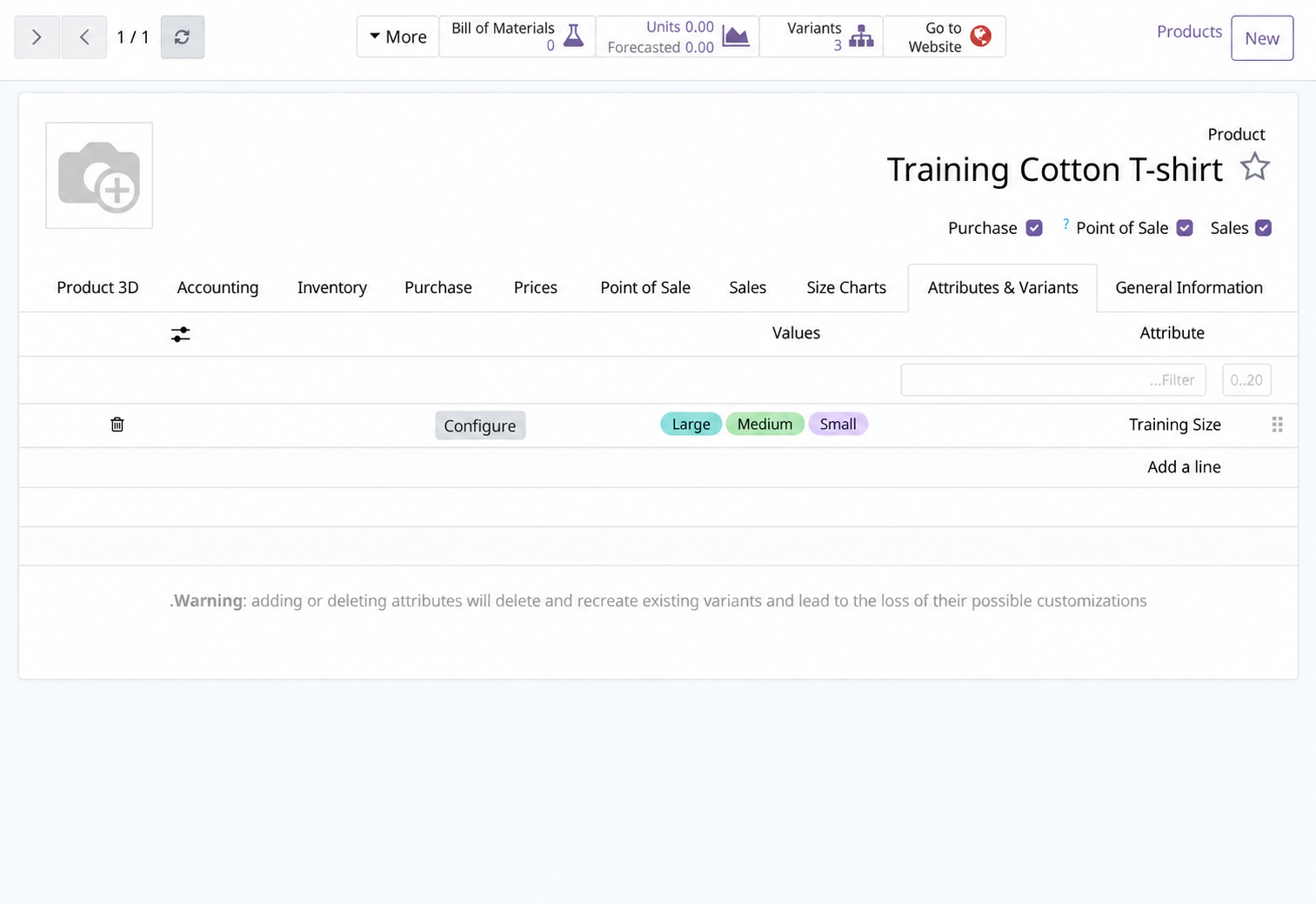Screen dimensions: 1316x904
Task: Toggle the favorite star for the product
Action: click(1254, 166)
